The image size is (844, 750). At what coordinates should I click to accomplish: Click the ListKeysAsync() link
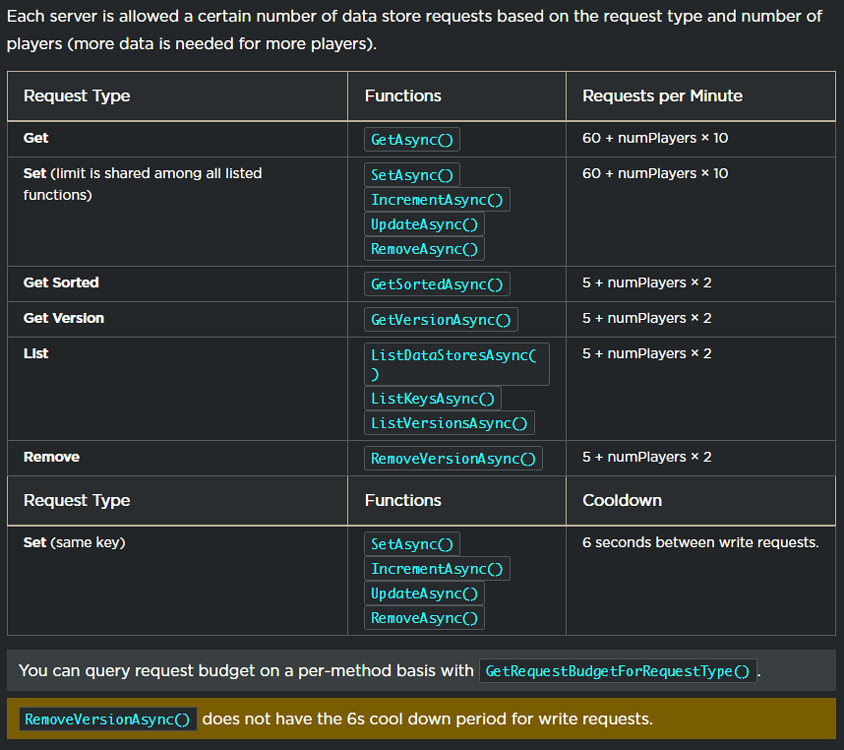tap(432, 398)
